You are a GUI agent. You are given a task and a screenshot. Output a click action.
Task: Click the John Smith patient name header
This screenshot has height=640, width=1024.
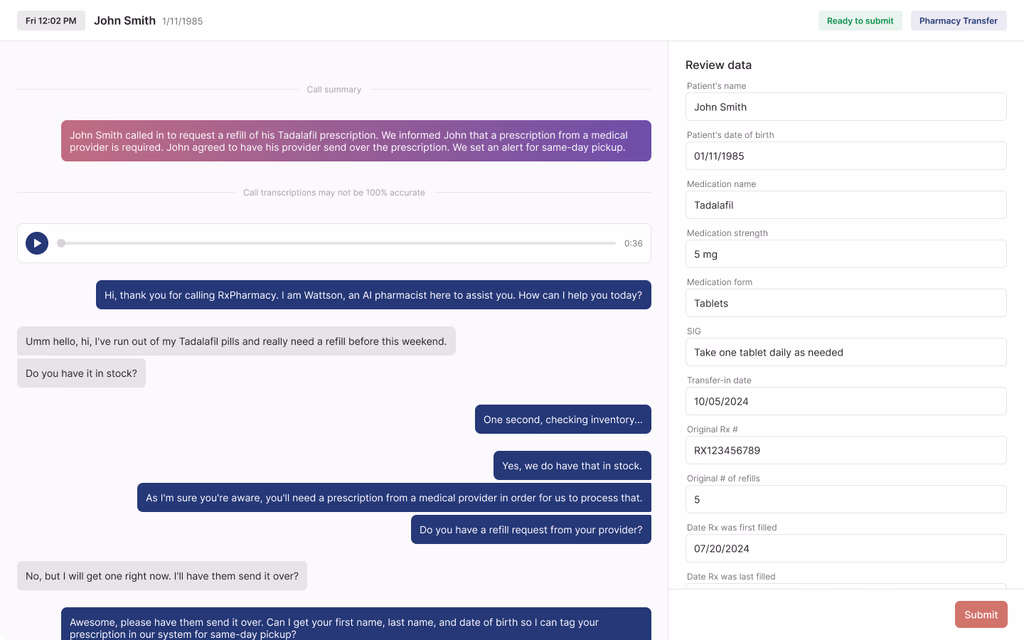(x=124, y=21)
